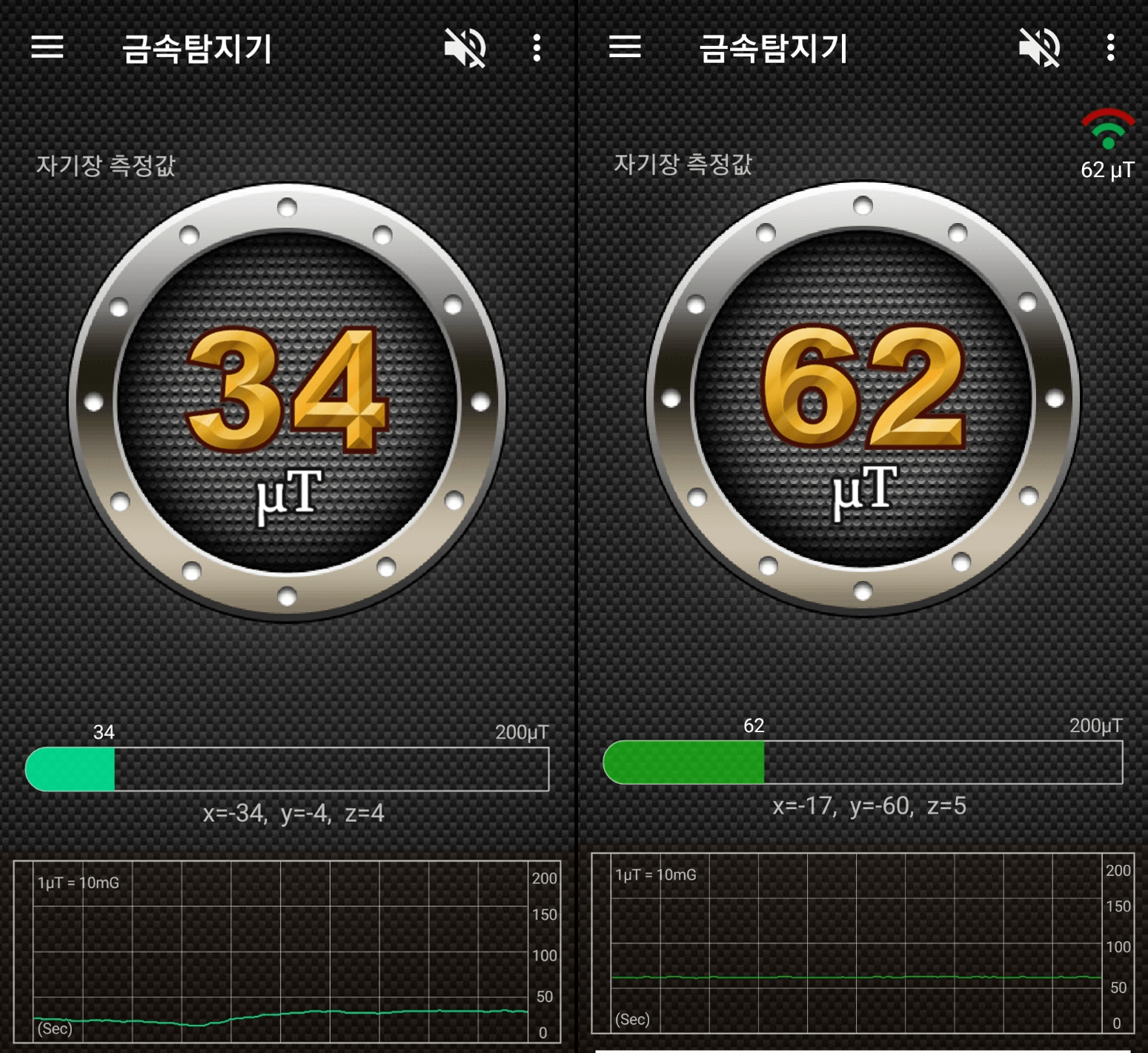Toggle mute state using right speaker icon

pyautogui.click(x=1040, y=47)
